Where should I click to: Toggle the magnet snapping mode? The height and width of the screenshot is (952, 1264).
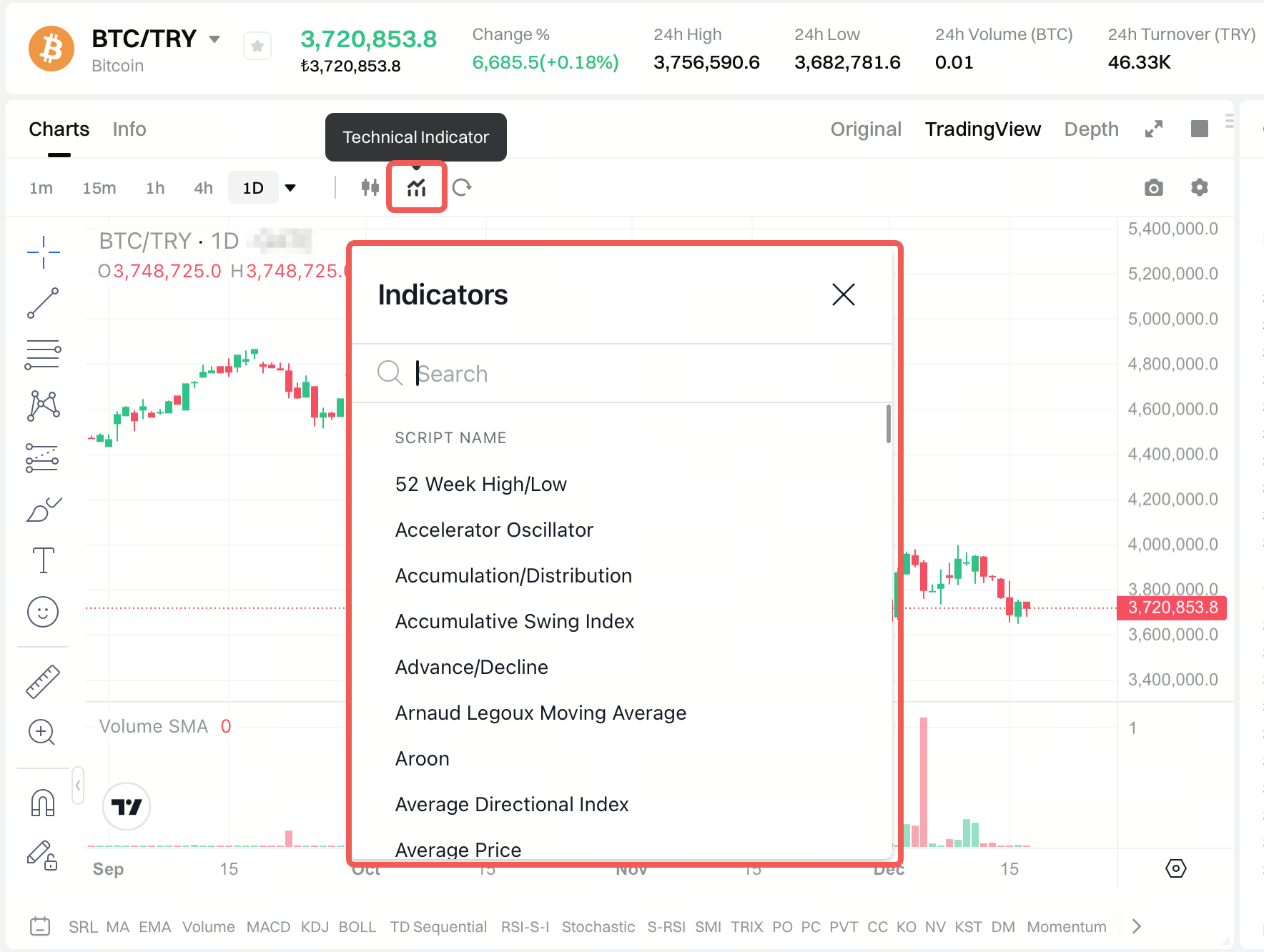click(x=43, y=803)
